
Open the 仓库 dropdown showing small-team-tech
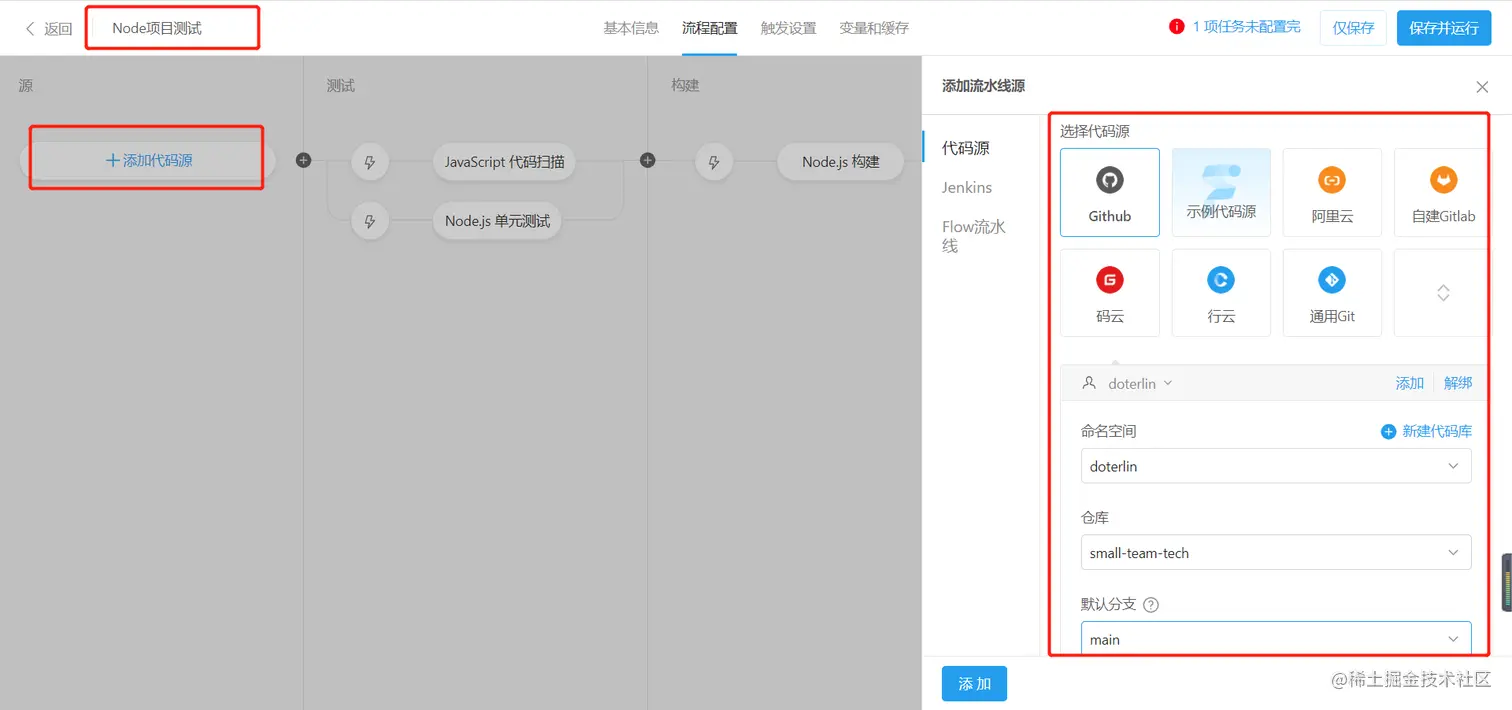(1276, 553)
